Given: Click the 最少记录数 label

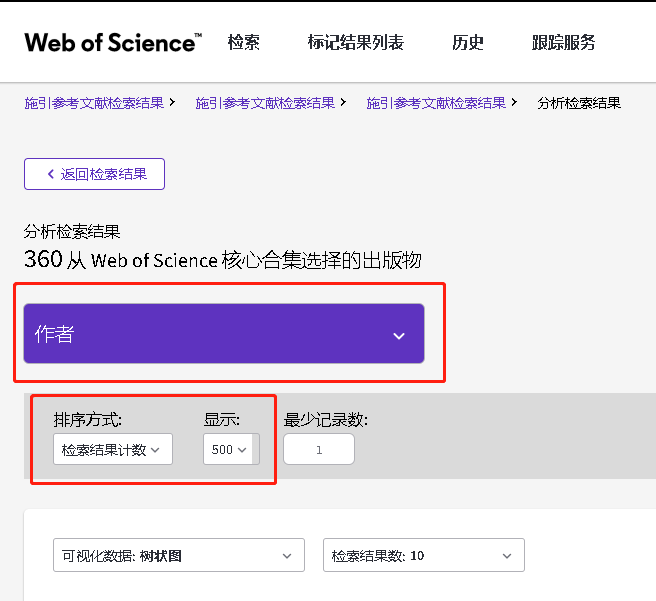Looking at the screenshot, I should coord(326,420).
